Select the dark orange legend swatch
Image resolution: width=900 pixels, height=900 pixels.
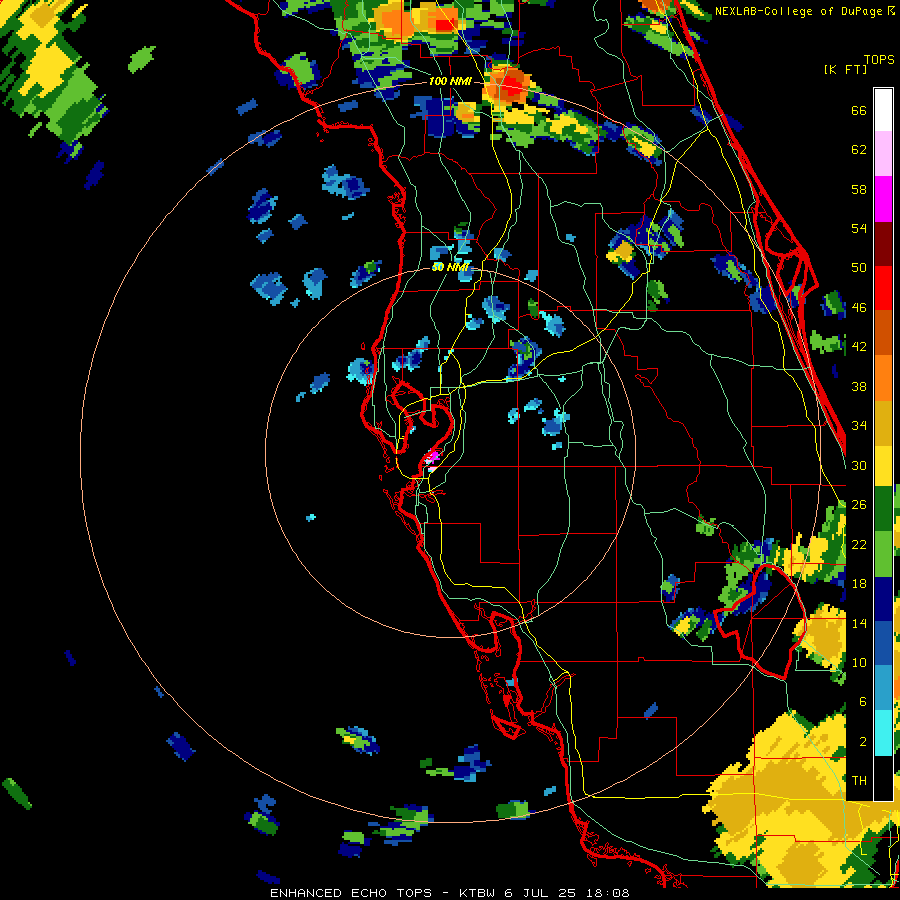pyautogui.click(x=883, y=333)
